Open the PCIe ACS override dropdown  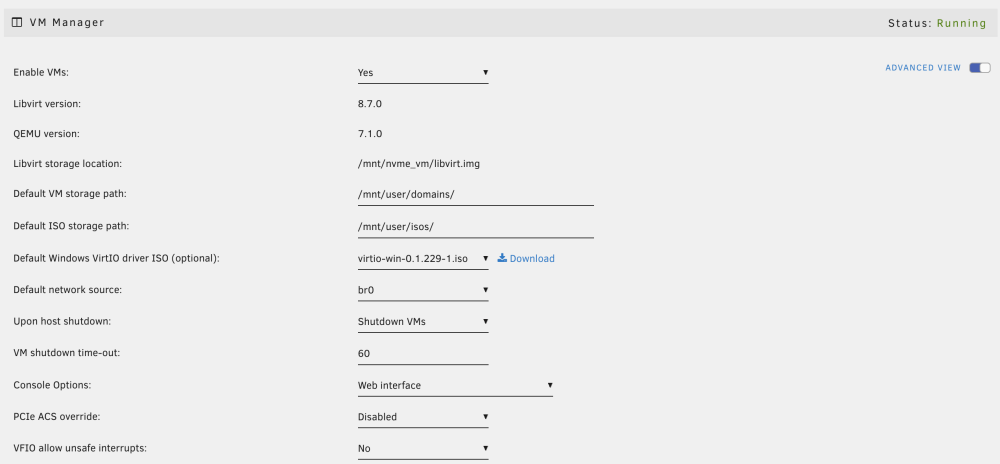[x=423, y=417]
